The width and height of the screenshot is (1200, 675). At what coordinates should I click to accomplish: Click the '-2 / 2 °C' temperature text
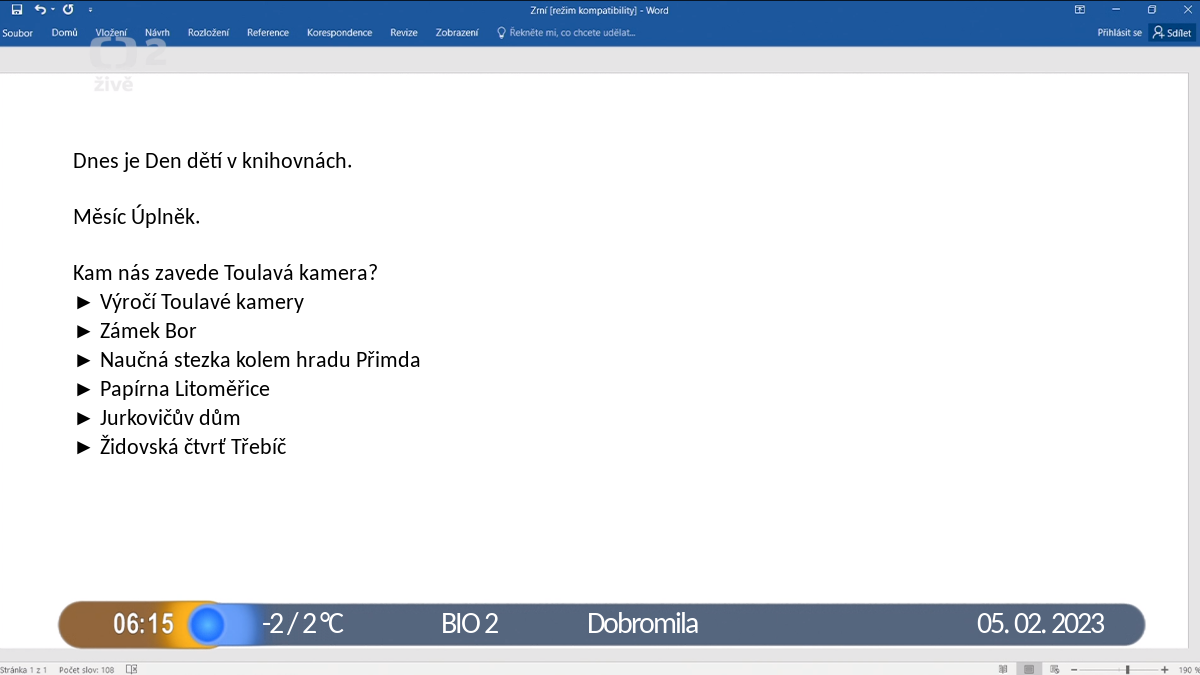[x=303, y=624]
